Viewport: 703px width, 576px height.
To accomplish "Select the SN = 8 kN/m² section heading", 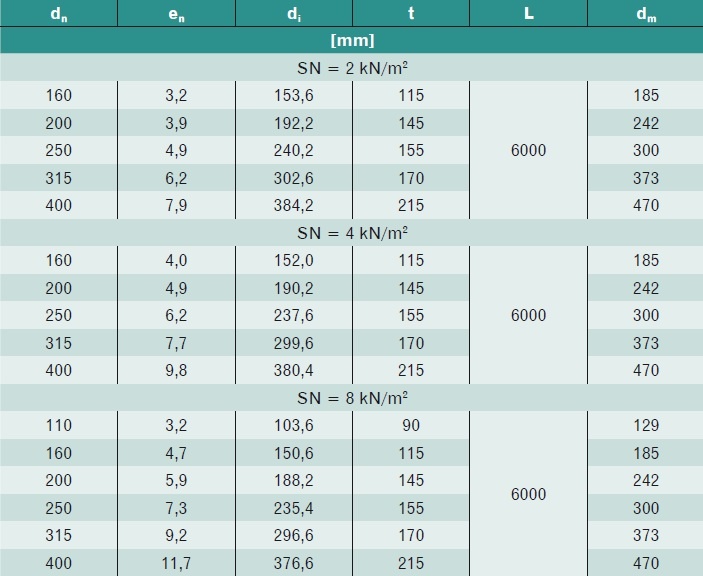I will pos(352,398).
